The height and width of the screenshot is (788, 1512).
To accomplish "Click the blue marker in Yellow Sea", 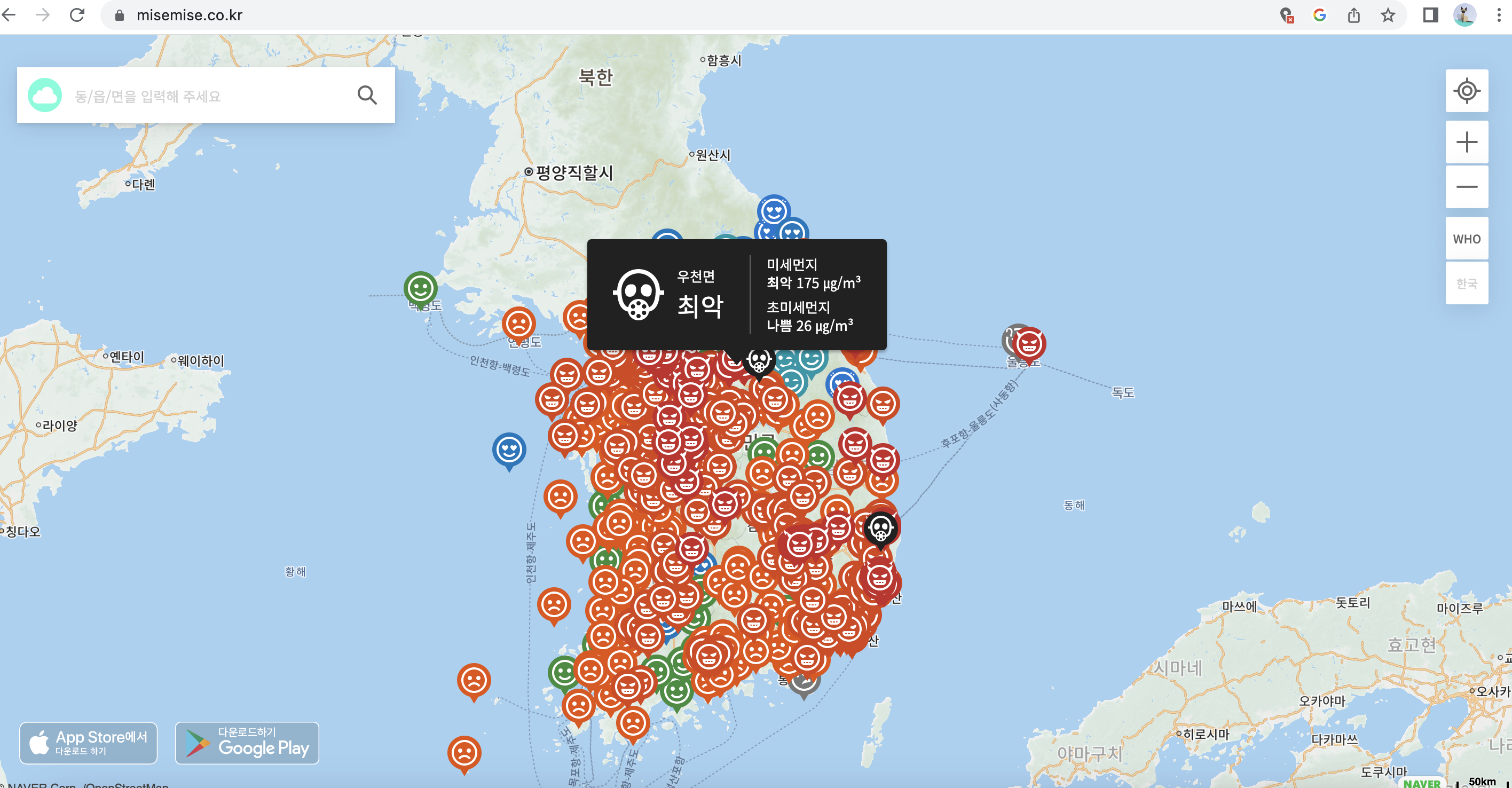I will pos(509,450).
